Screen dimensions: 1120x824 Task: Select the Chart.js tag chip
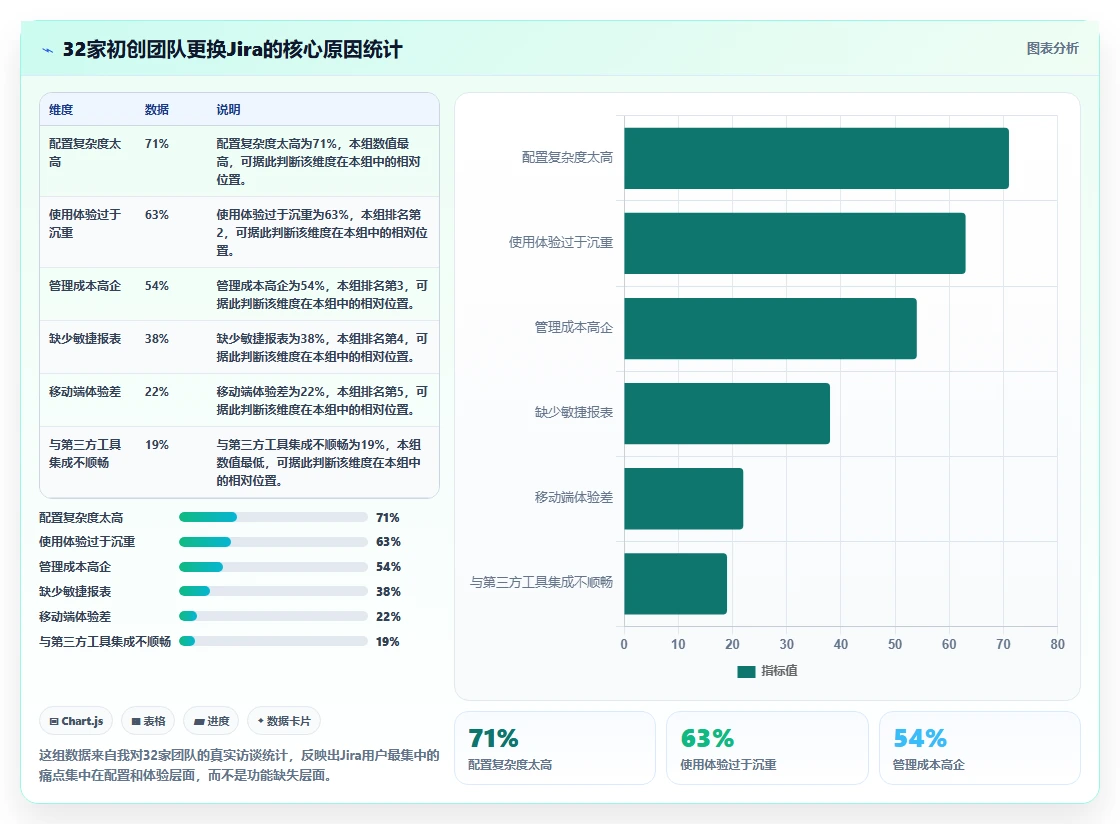[x=76, y=721]
